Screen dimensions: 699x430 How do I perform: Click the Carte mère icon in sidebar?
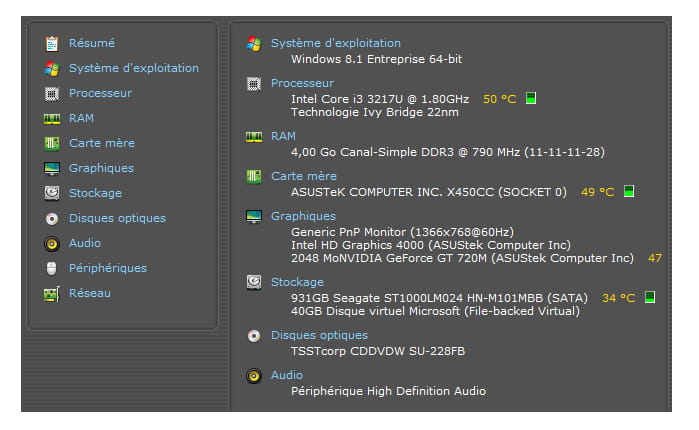(x=52, y=144)
